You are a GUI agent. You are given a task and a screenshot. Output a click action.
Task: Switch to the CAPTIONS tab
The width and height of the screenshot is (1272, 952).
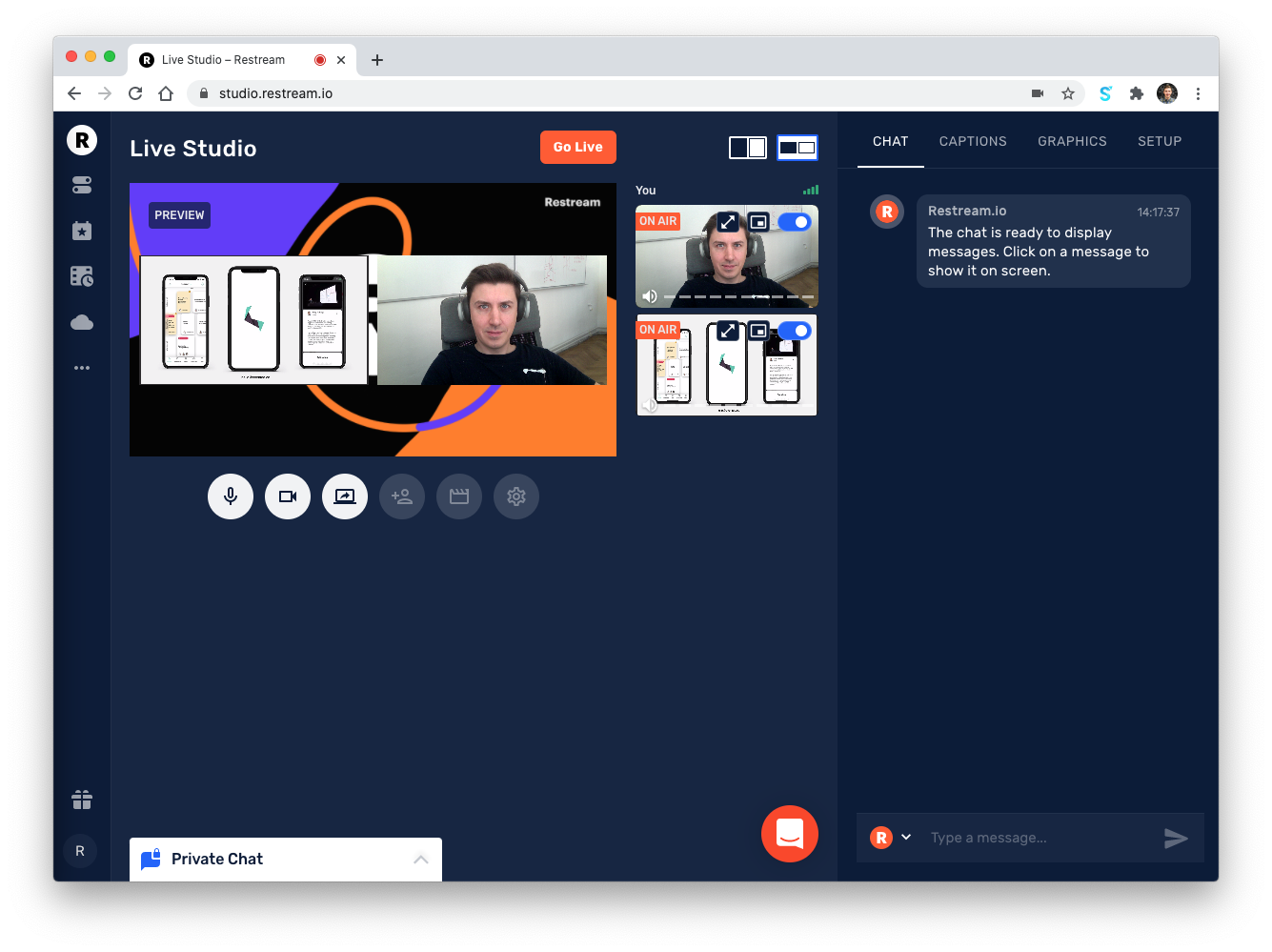pos(973,141)
